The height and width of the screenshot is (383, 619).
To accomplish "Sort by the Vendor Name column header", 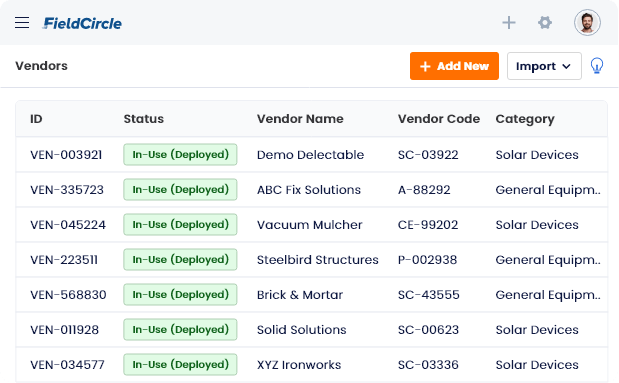I will pos(300,119).
